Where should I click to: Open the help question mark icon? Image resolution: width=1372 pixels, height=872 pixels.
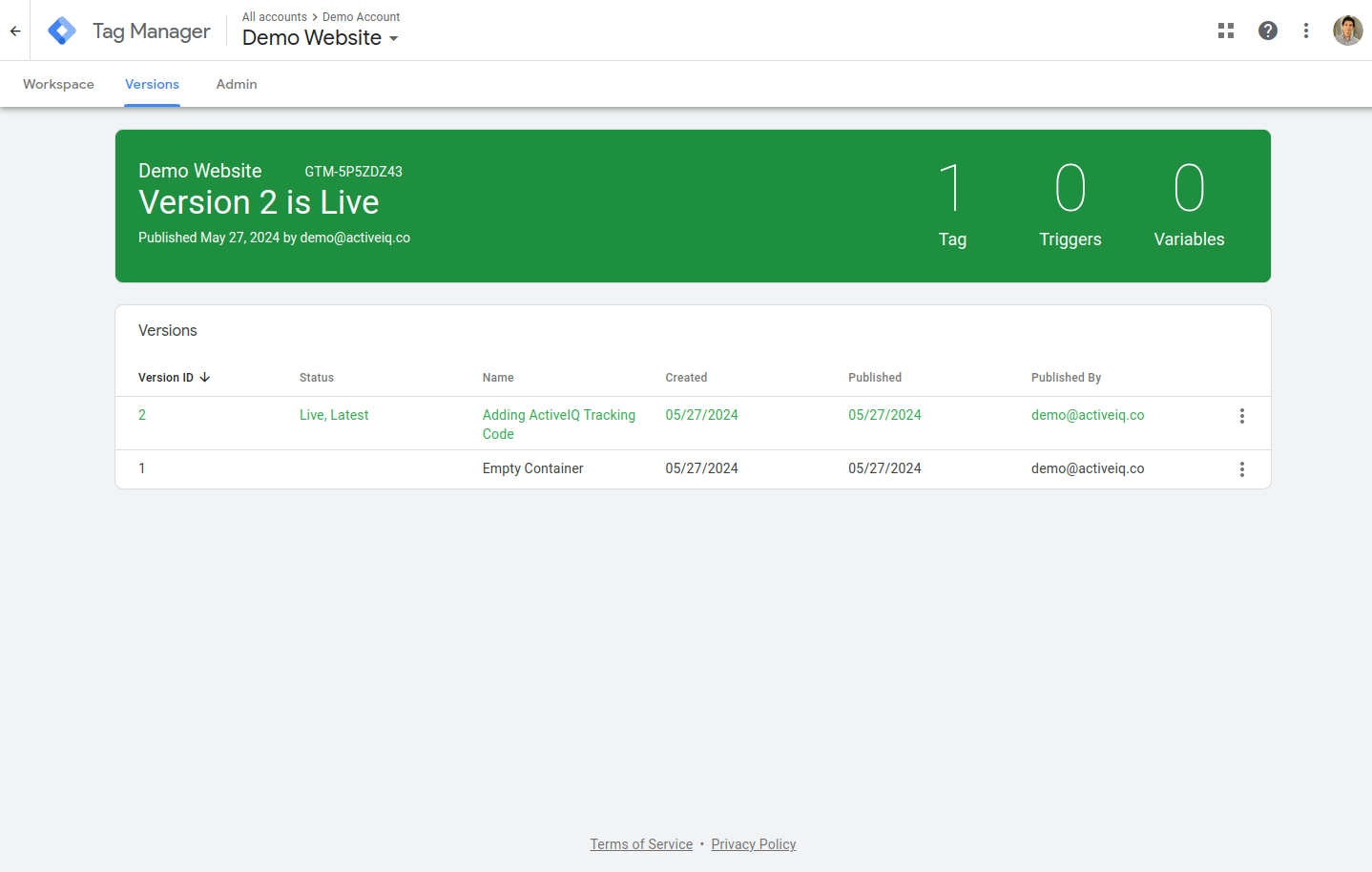1268,31
